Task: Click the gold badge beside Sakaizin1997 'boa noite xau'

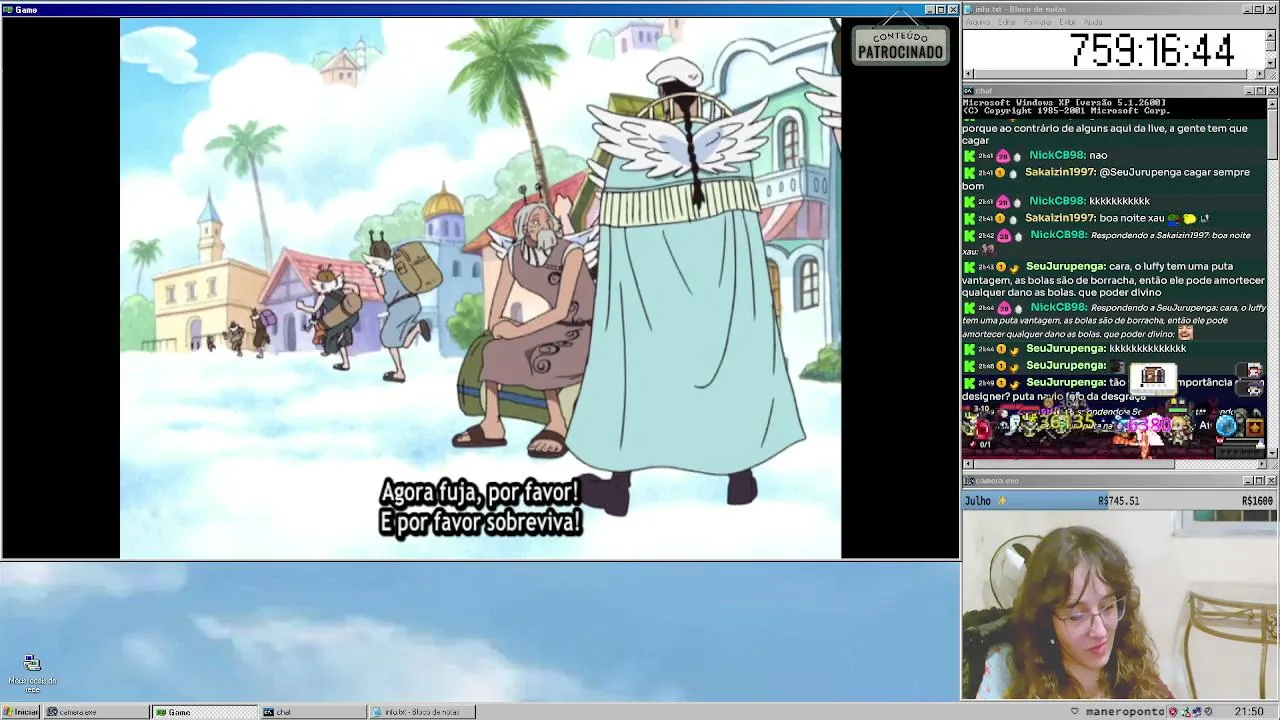Action: coord(1000,218)
